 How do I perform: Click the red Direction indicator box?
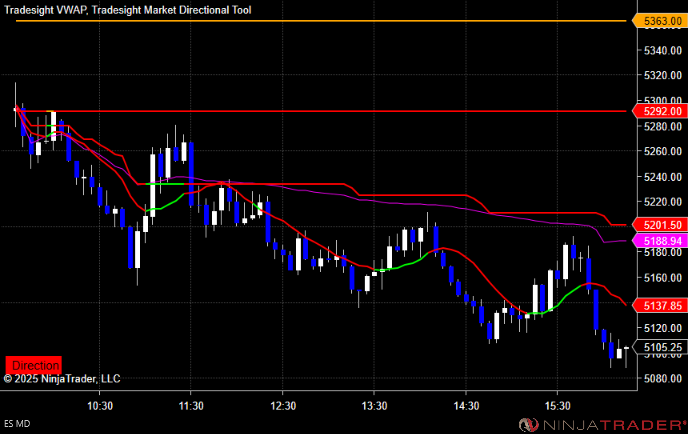[x=34, y=365]
